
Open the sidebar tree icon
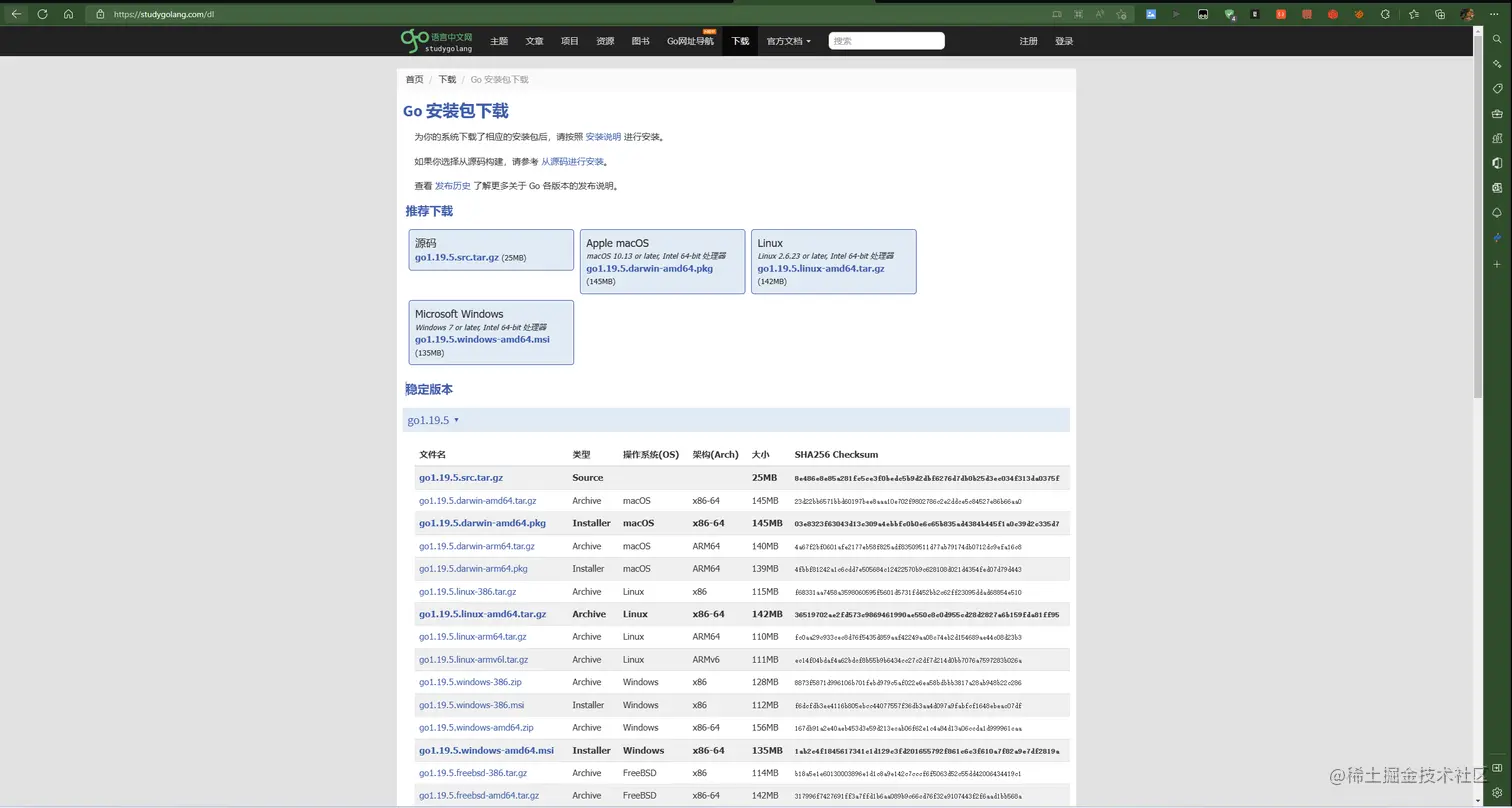click(x=1497, y=213)
